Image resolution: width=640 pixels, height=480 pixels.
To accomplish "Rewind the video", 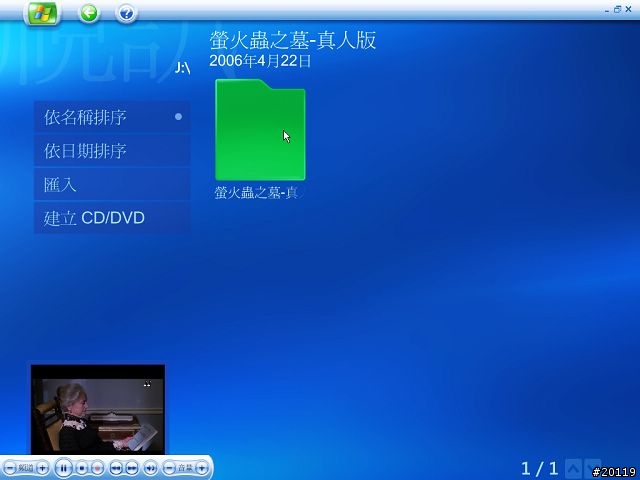I will coord(116,468).
